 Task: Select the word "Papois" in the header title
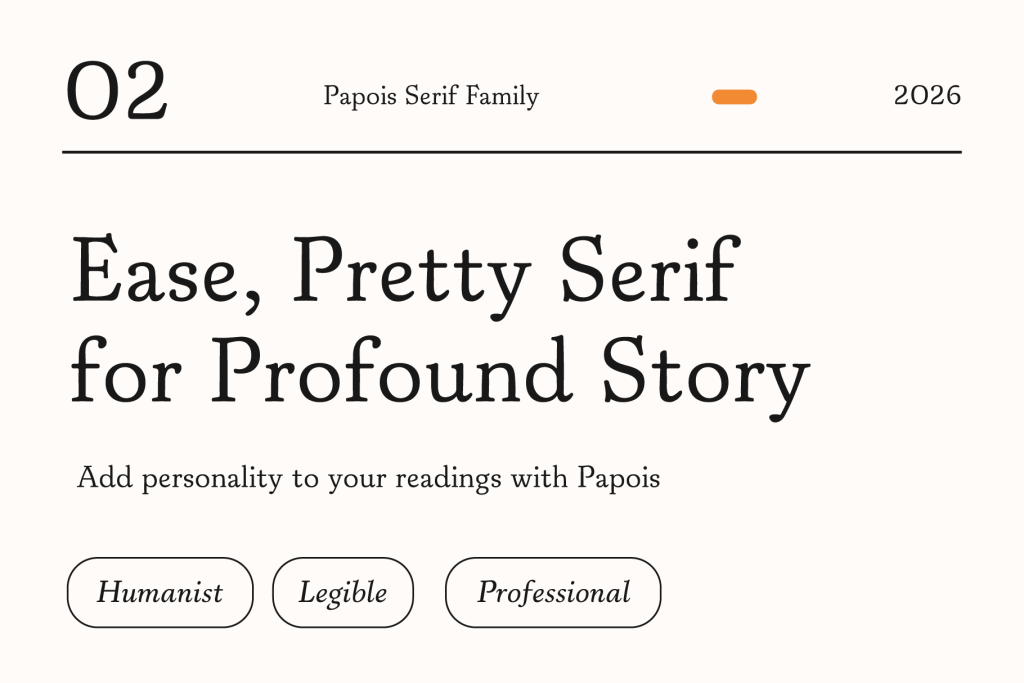[356, 97]
